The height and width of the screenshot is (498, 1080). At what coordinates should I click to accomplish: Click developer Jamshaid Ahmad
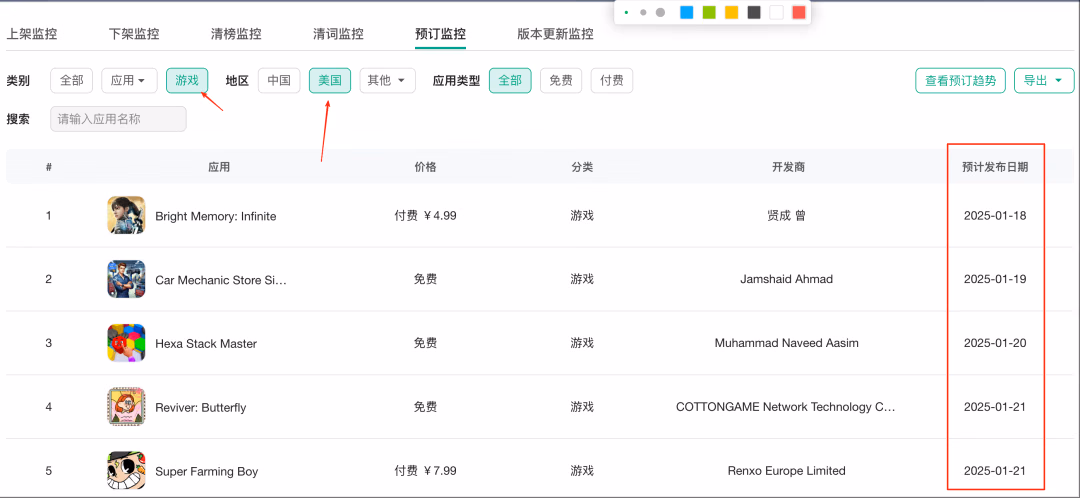[x=787, y=279]
